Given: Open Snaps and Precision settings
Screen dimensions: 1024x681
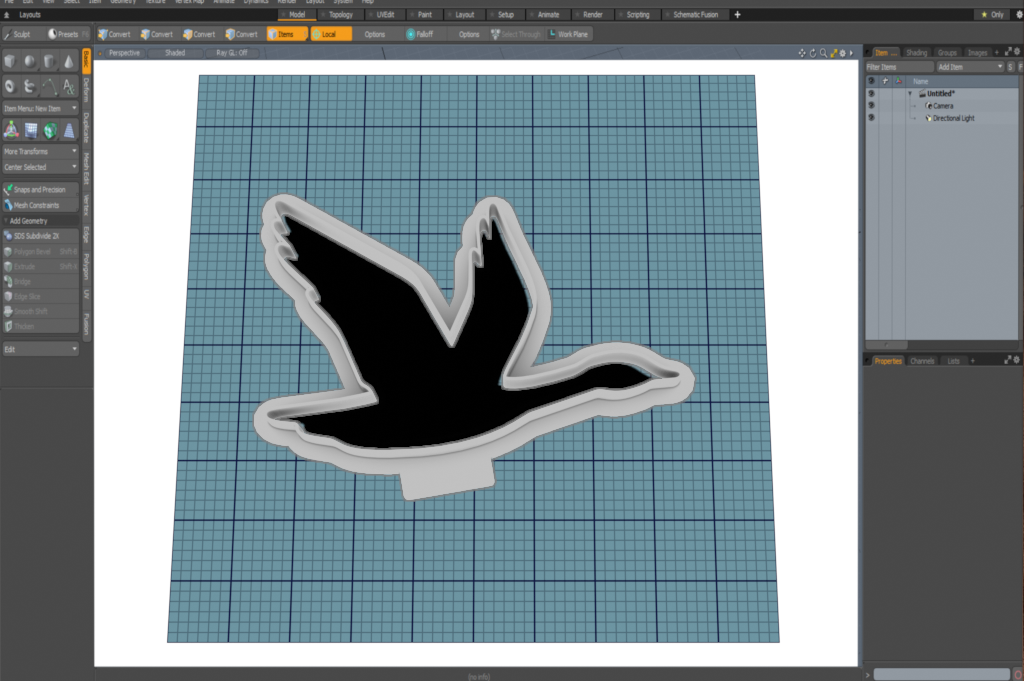Looking at the screenshot, I should [x=40, y=189].
